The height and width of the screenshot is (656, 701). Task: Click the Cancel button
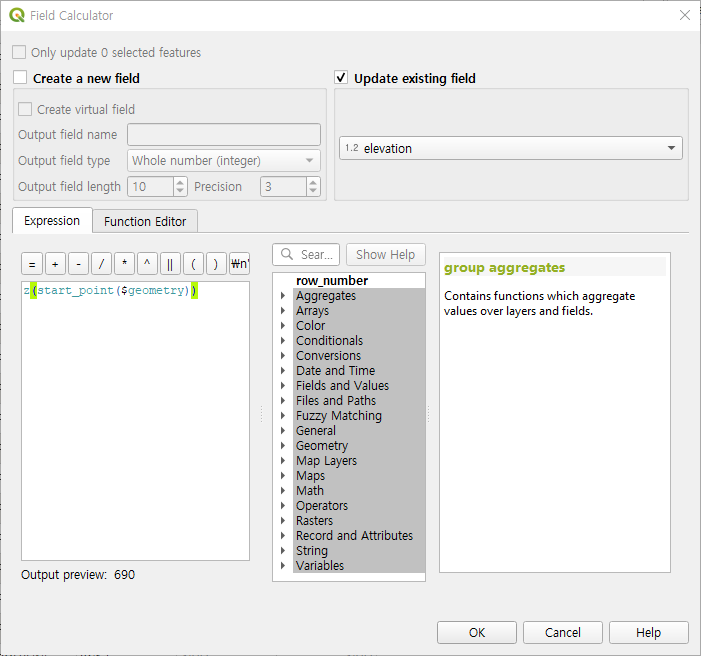pyautogui.click(x=562, y=632)
